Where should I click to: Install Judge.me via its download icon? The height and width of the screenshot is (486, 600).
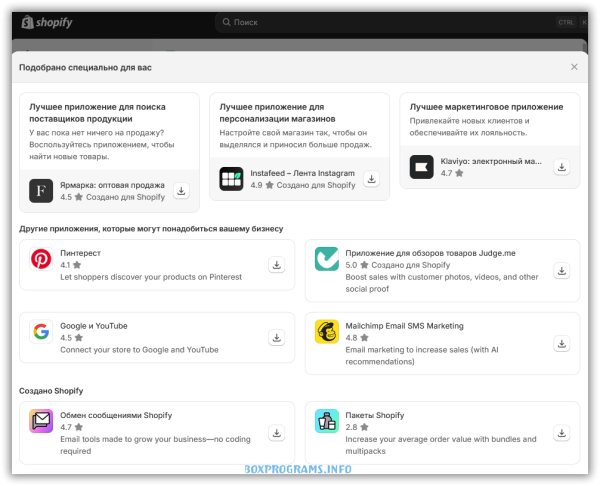click(x=561, y=271)
